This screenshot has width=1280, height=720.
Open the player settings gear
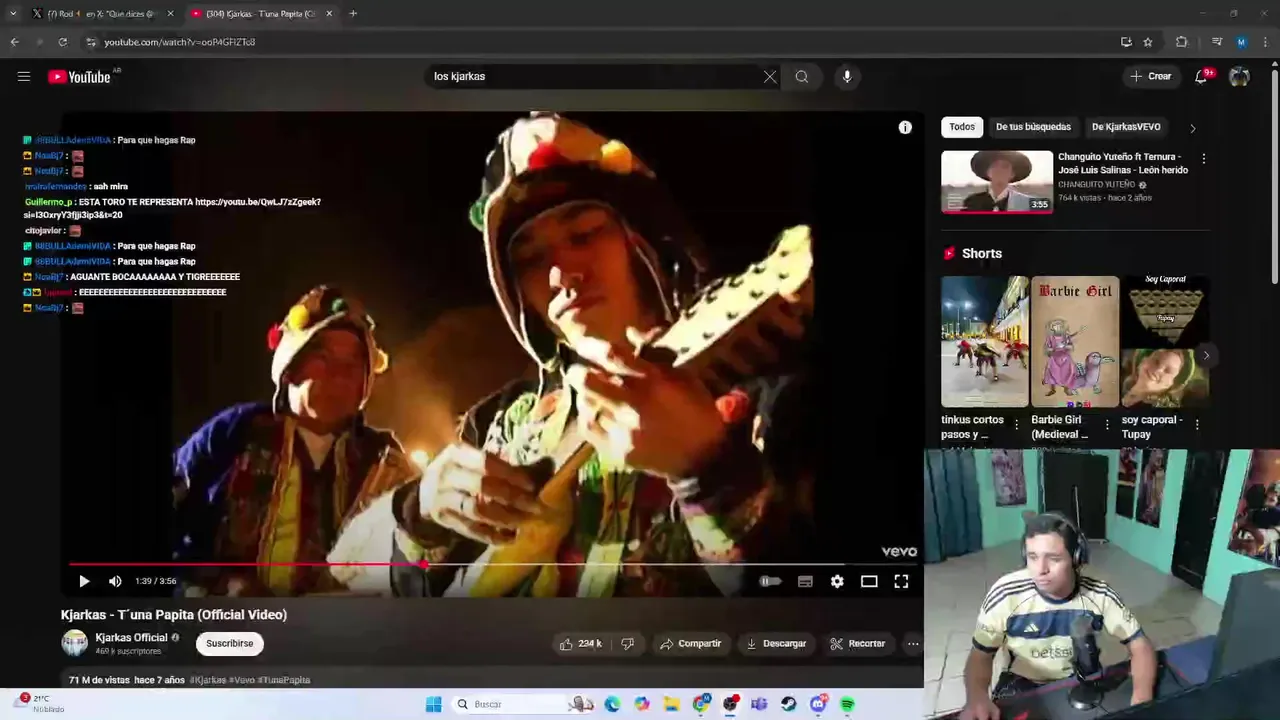[837, 581]
